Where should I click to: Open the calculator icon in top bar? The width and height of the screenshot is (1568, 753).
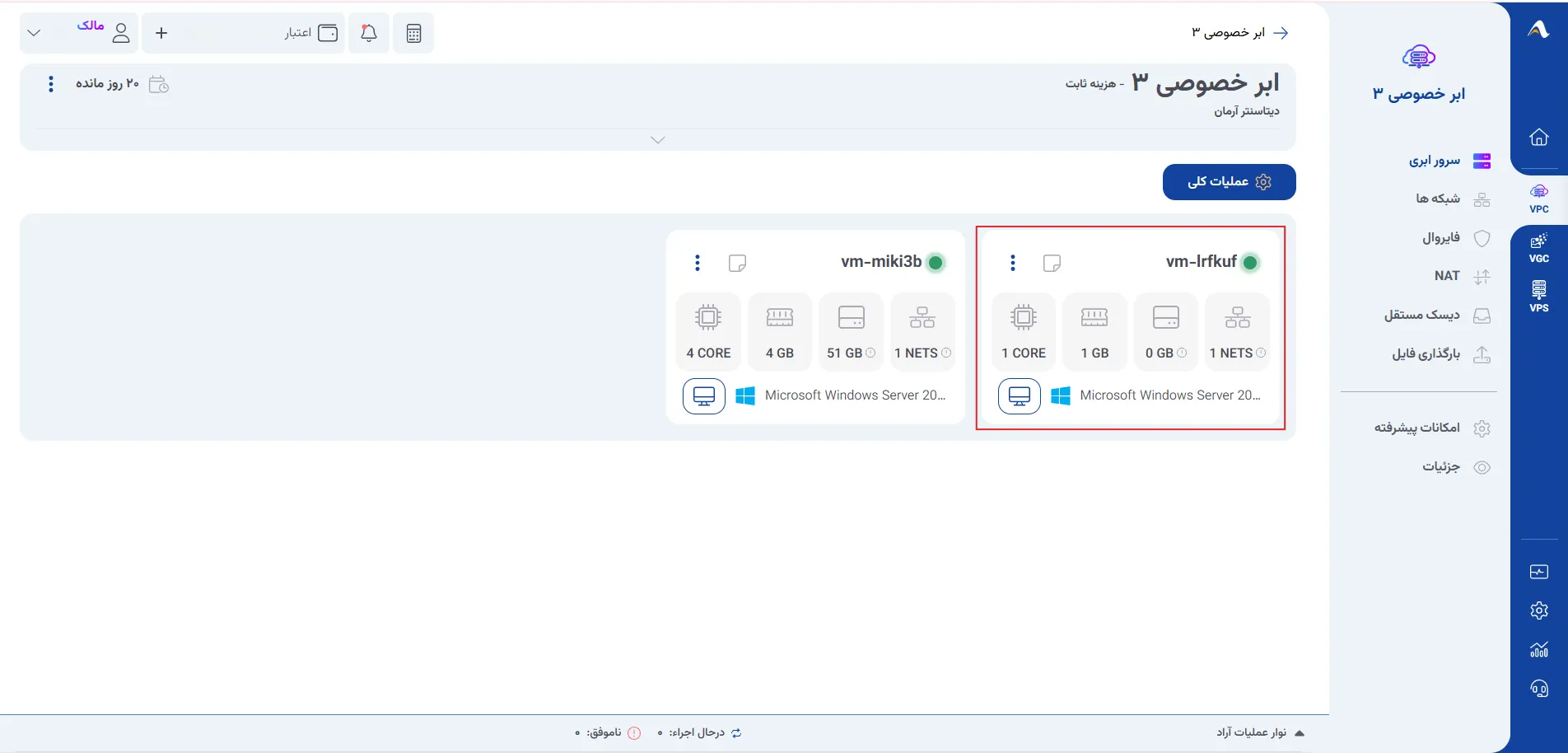click(413, 33)
